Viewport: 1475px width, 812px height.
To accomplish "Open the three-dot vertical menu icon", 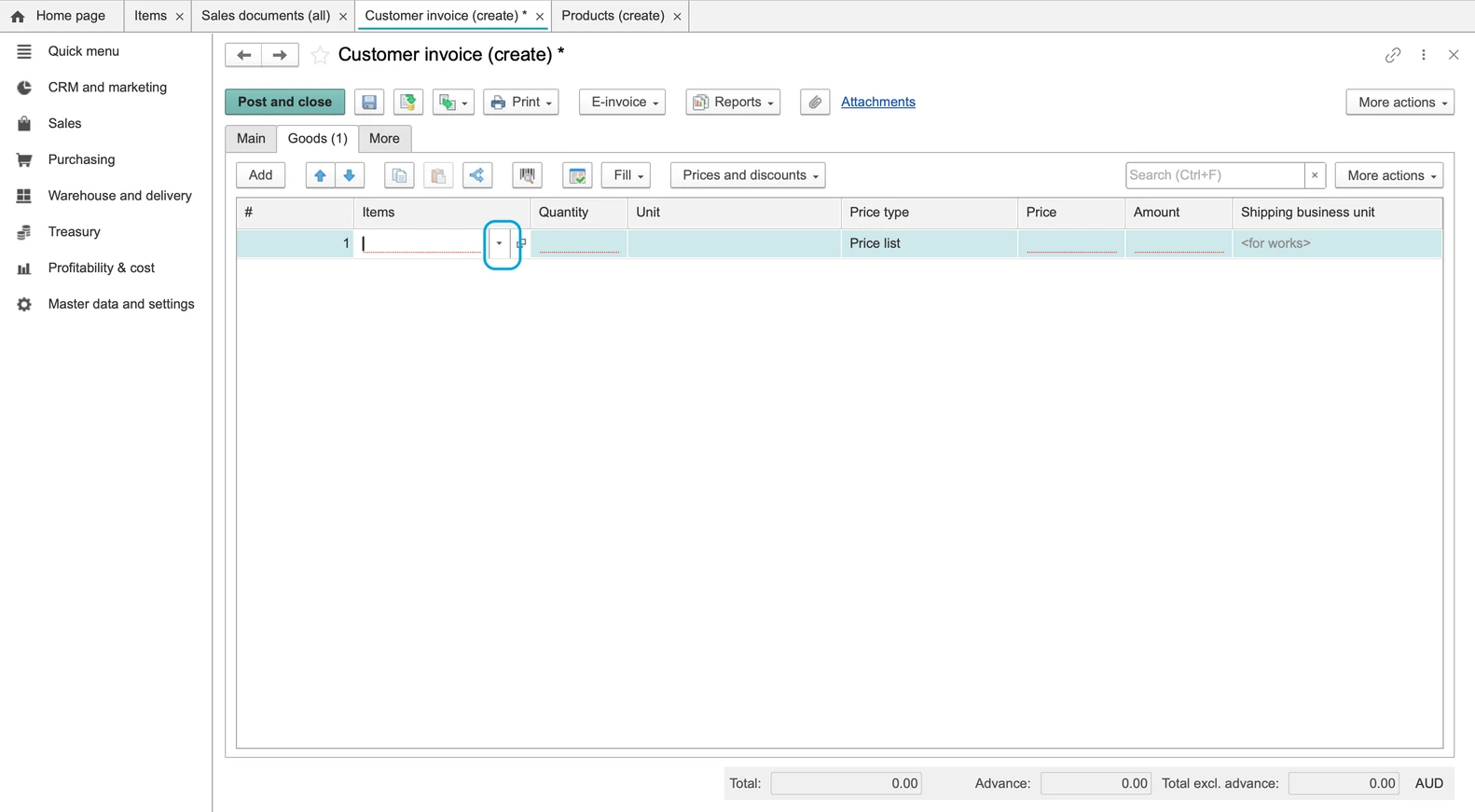I will (1424, 55).
